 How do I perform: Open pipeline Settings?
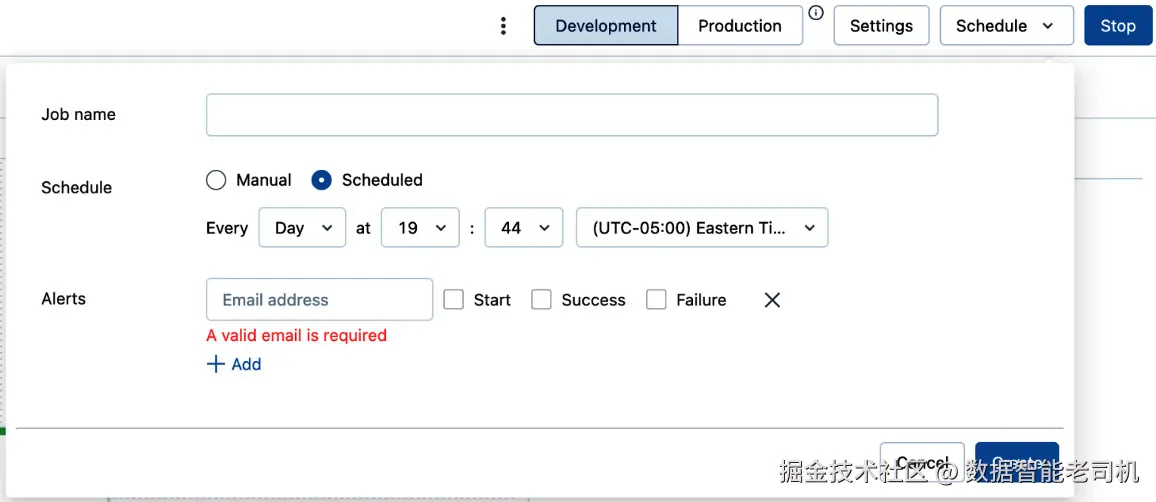pyautogui.click(x=881, y=26)
